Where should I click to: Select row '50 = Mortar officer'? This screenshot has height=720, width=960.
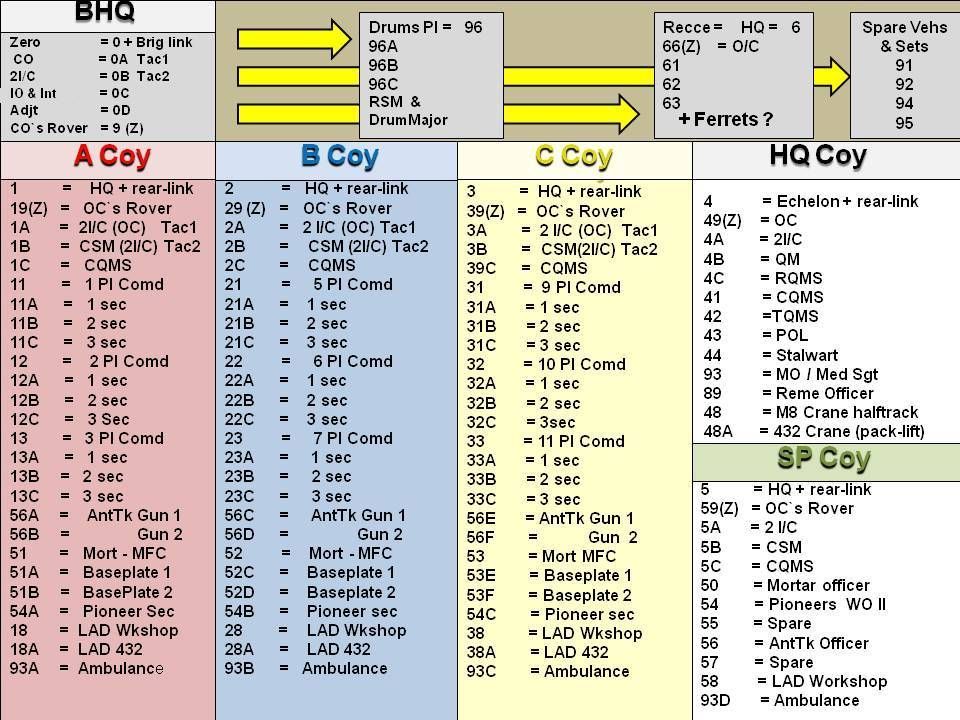tap(786, 585)
